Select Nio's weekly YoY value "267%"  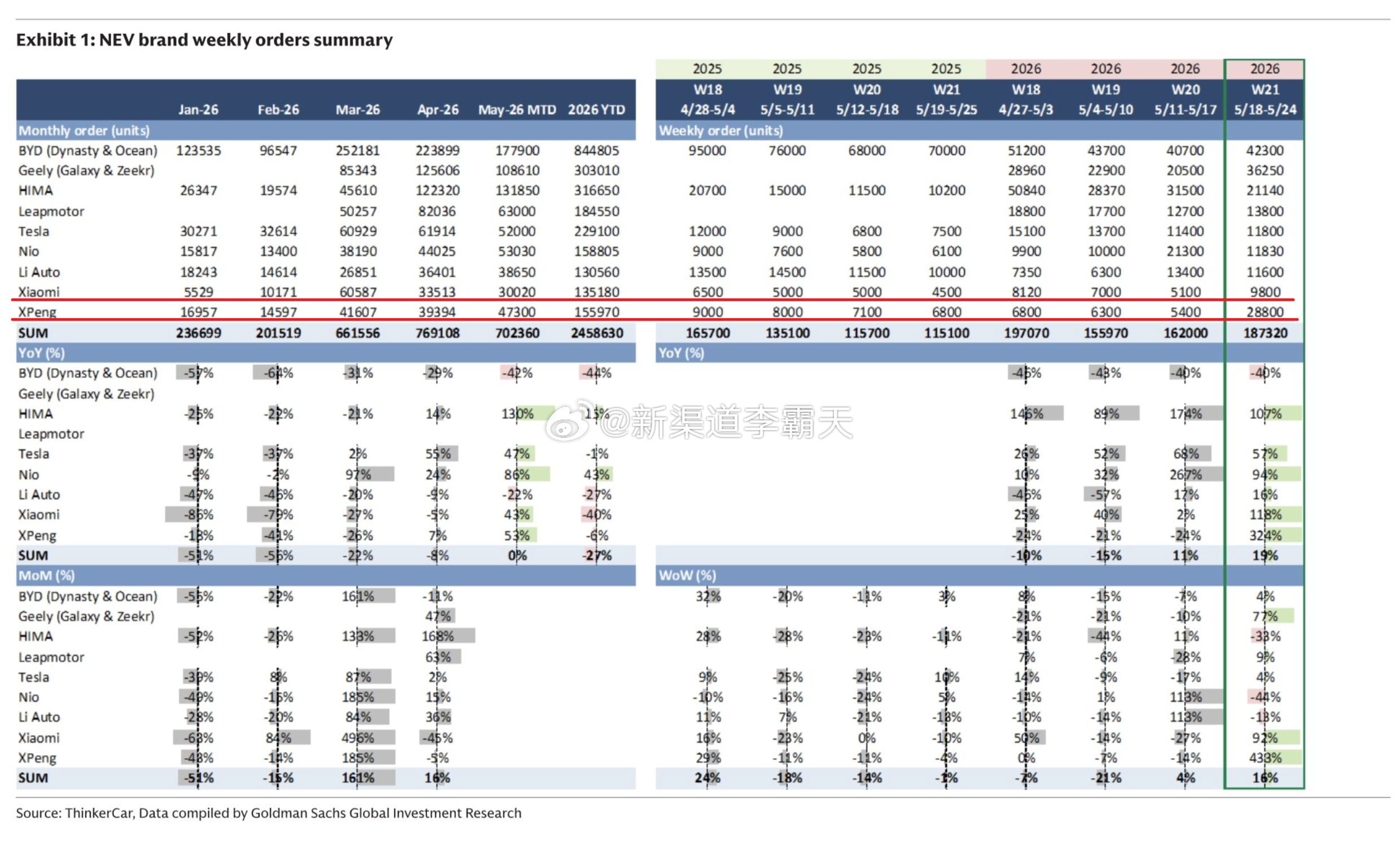coord(1185,474)
